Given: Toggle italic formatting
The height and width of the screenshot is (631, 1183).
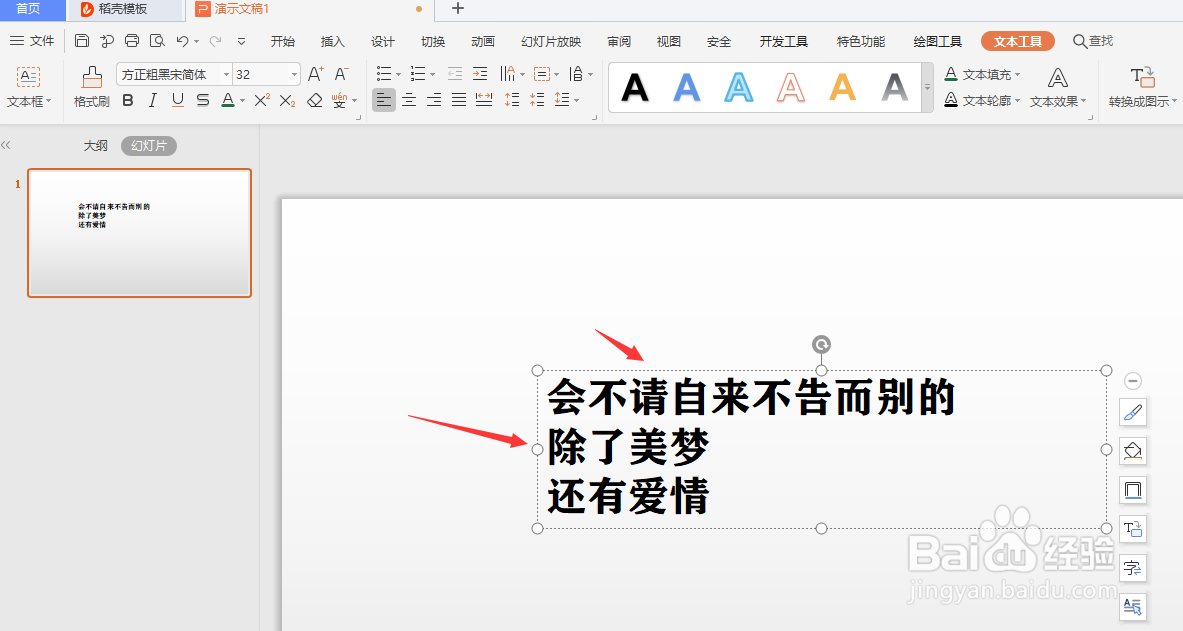Looking at the screenshot, I should point(151,100).
